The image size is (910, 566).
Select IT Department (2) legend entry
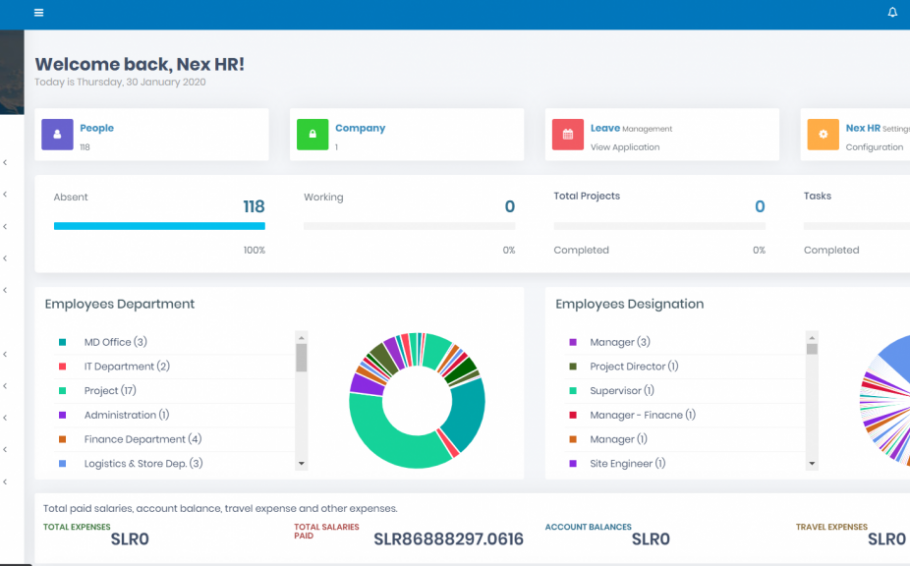tap(127, 366)
